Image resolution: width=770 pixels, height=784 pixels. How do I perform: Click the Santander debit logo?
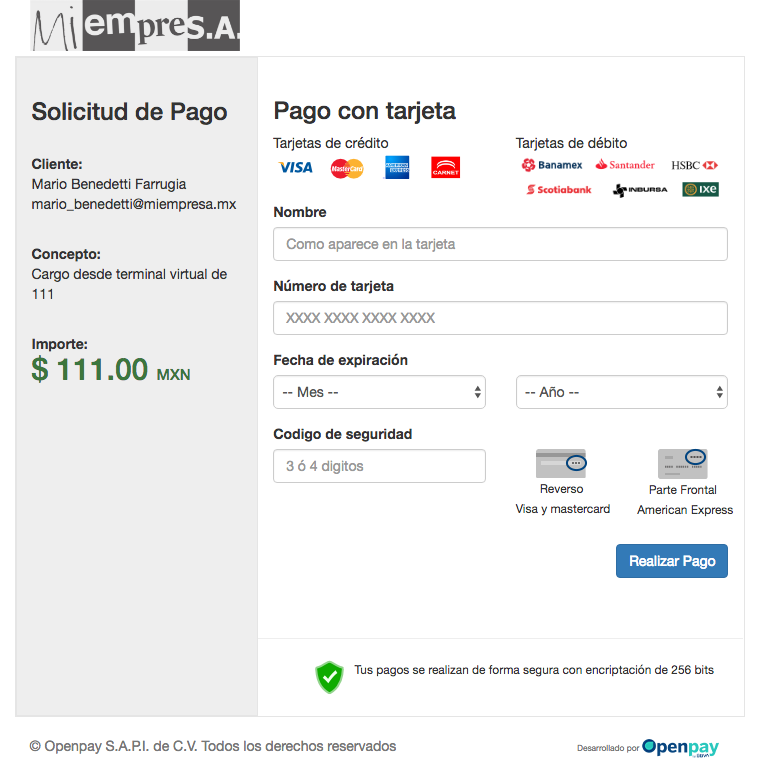click(x=625, y=165)
